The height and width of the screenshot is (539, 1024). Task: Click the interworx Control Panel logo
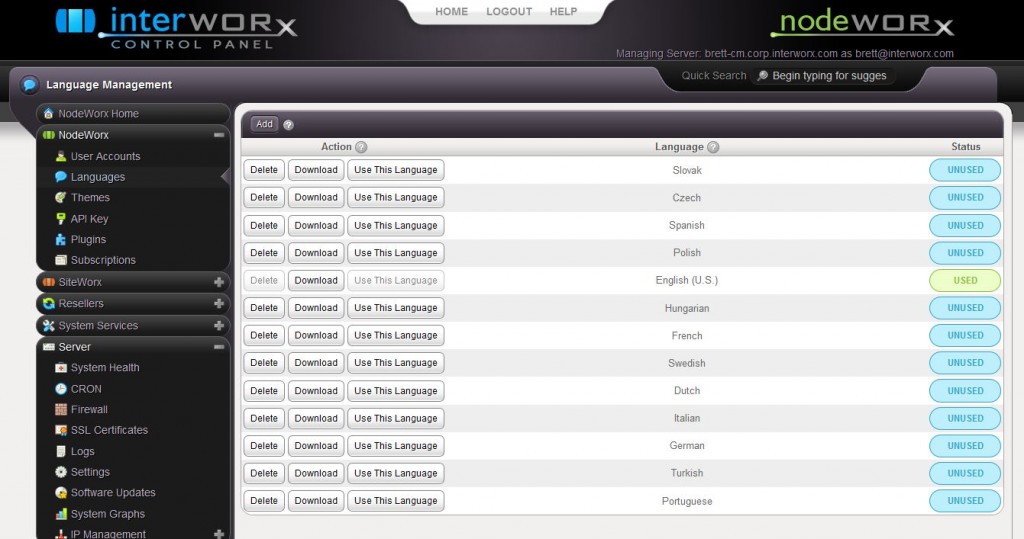(176, 27)
